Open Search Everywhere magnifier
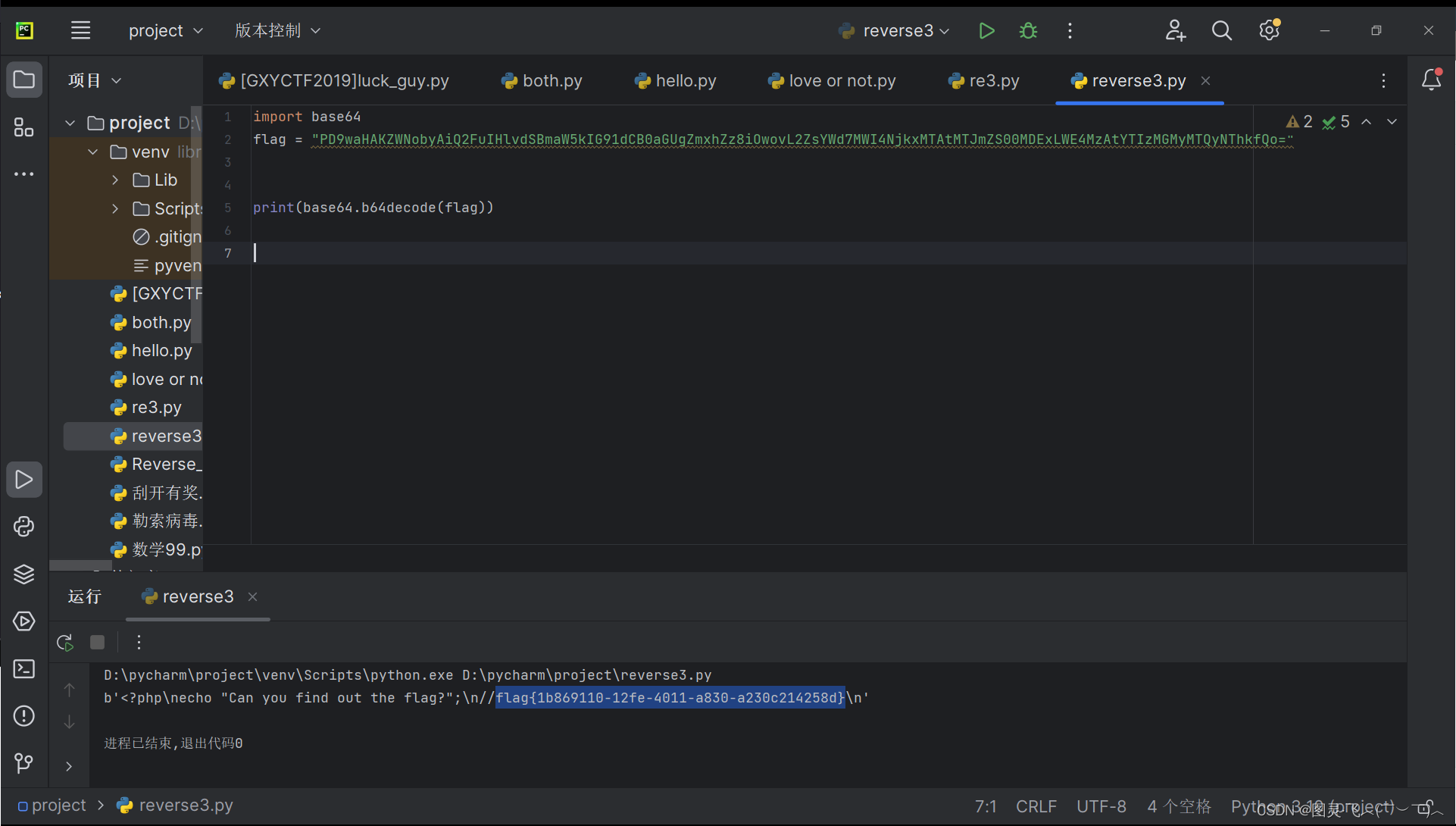 1222,30
